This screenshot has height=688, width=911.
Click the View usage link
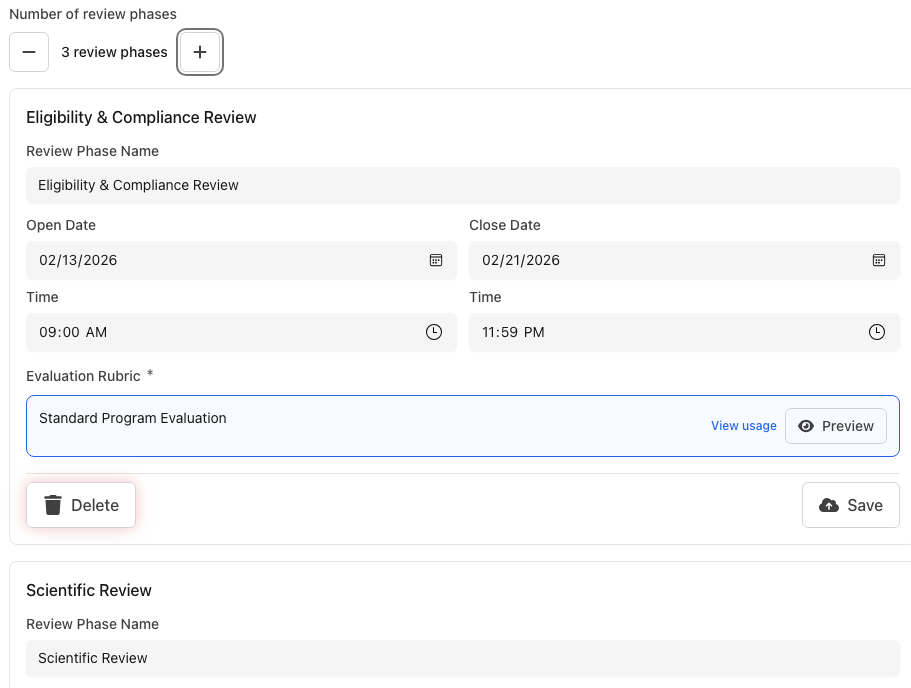coord(743,425)
